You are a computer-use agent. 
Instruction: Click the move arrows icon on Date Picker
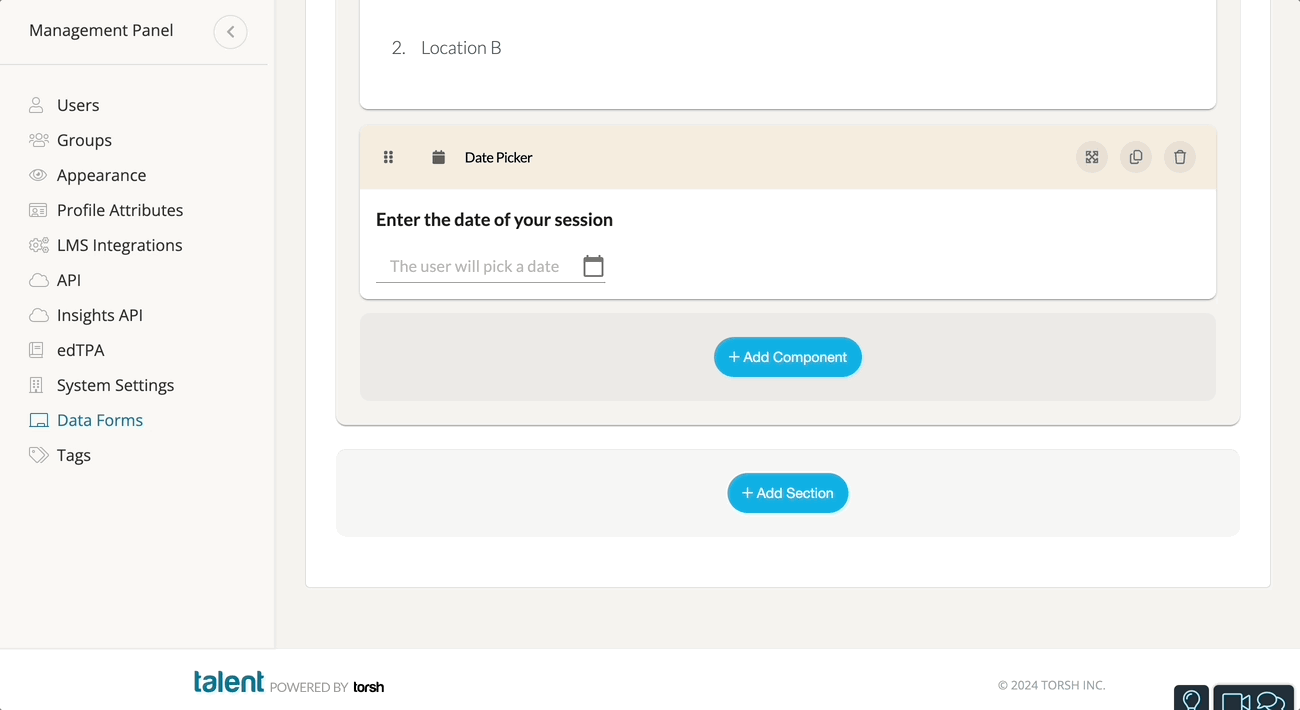[1092, 157]
